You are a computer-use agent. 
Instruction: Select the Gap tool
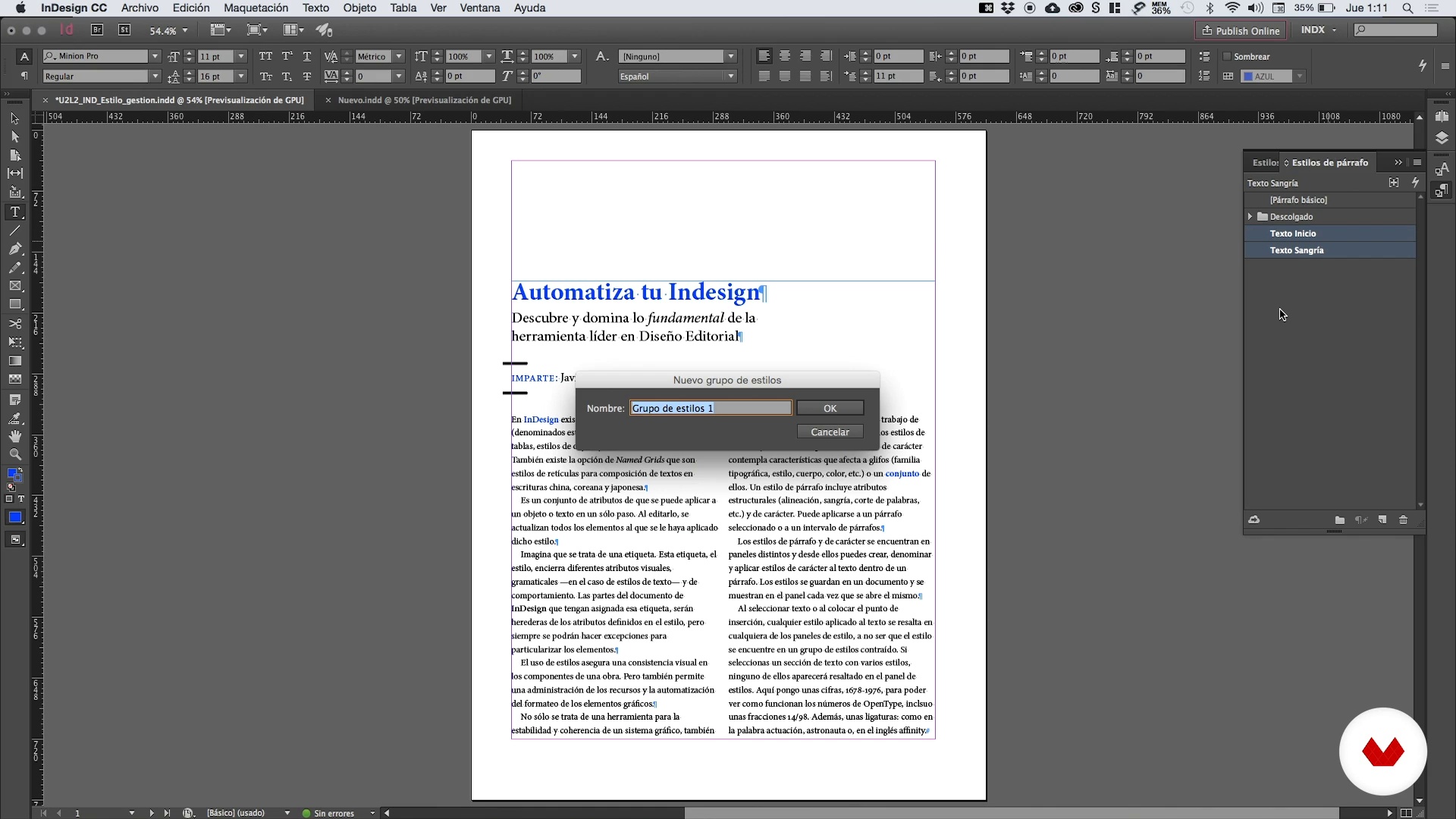click(14, 174)
